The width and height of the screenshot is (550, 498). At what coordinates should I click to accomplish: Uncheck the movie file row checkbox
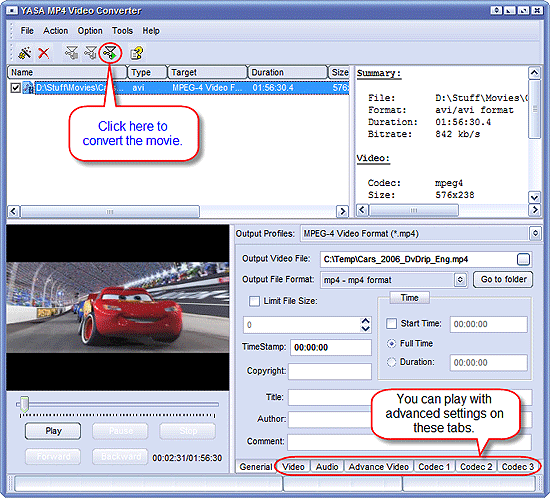click(x=15, y=87)
